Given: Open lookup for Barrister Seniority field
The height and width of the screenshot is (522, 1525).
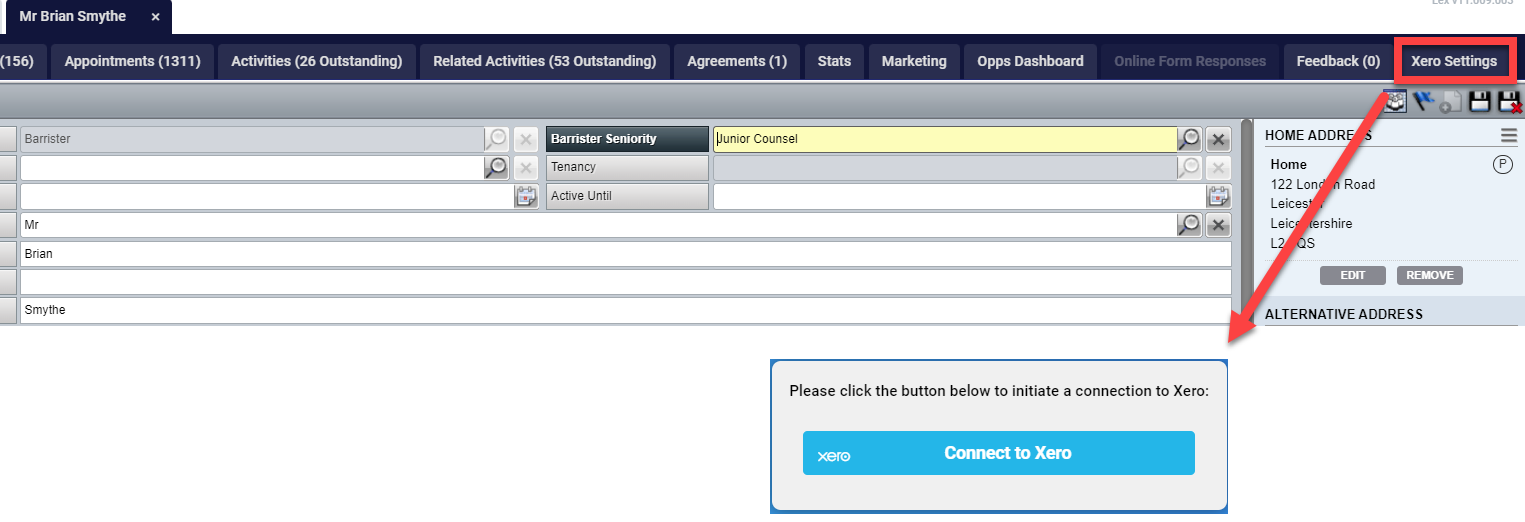Looking at the screenshot, I should point(1189,139).
